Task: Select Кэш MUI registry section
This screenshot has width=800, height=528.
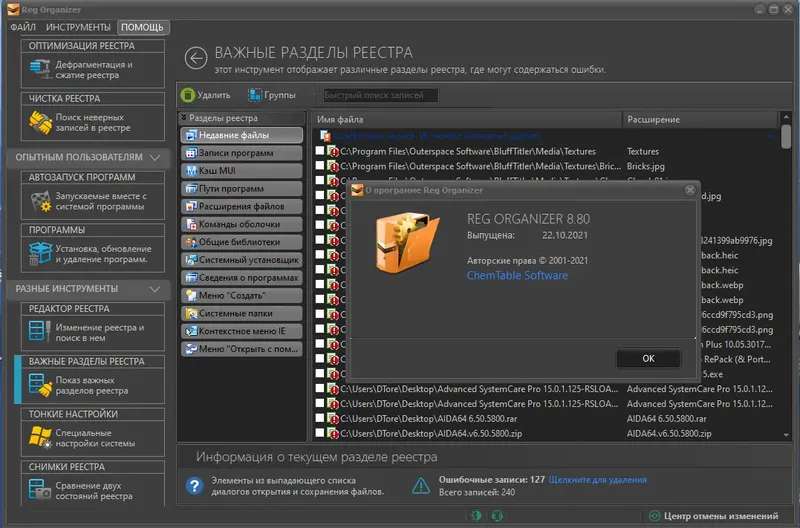Action: coord(241,171)
